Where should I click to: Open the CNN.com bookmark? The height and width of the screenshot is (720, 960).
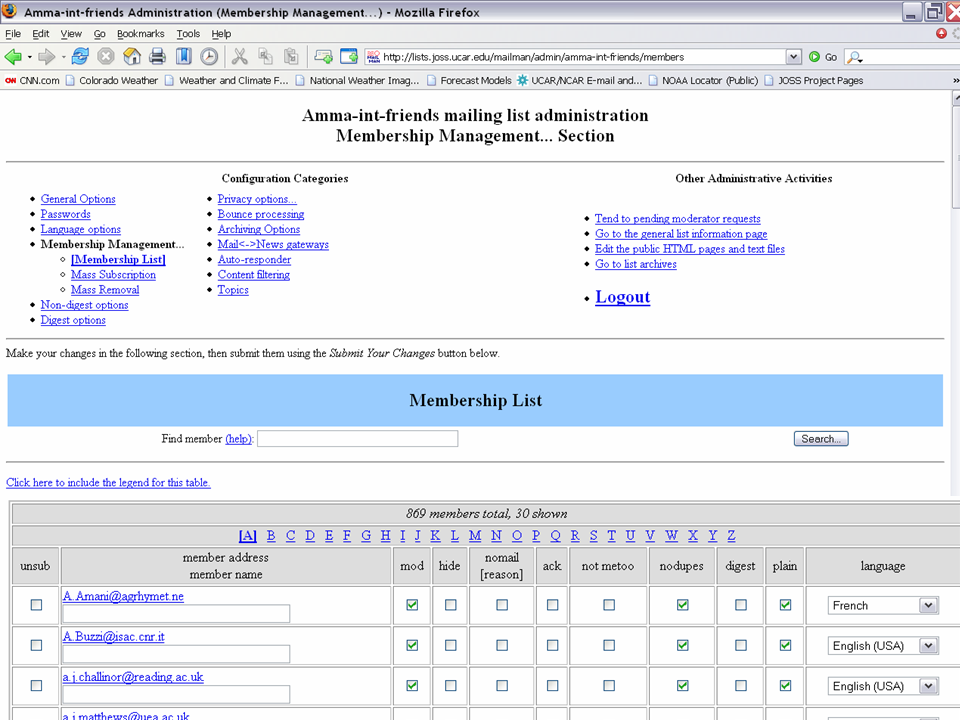pos(32,80)
